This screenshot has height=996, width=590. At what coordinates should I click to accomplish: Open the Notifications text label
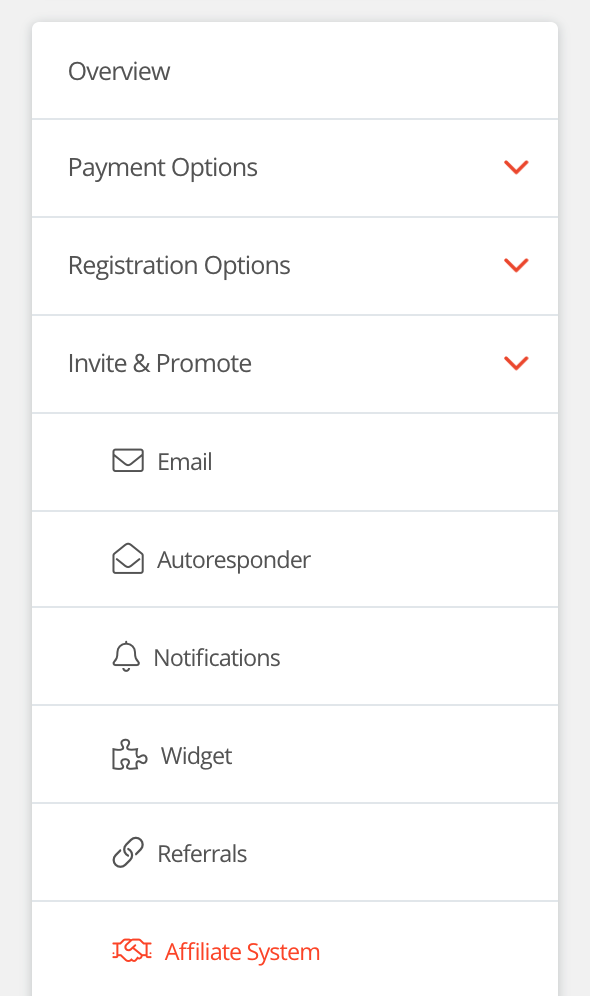[217, 658]
